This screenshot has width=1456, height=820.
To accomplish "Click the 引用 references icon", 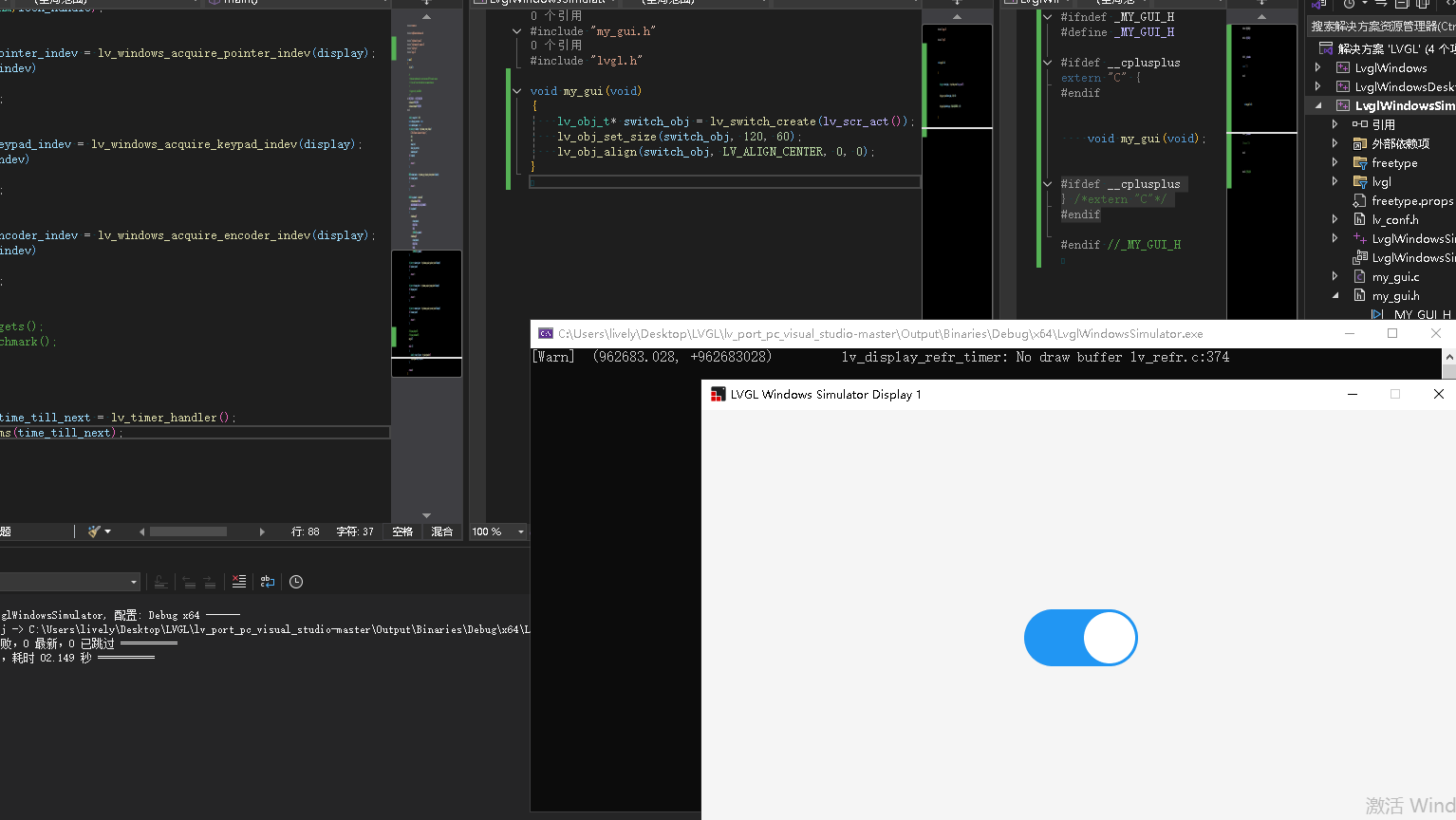I will (1360, 124).
